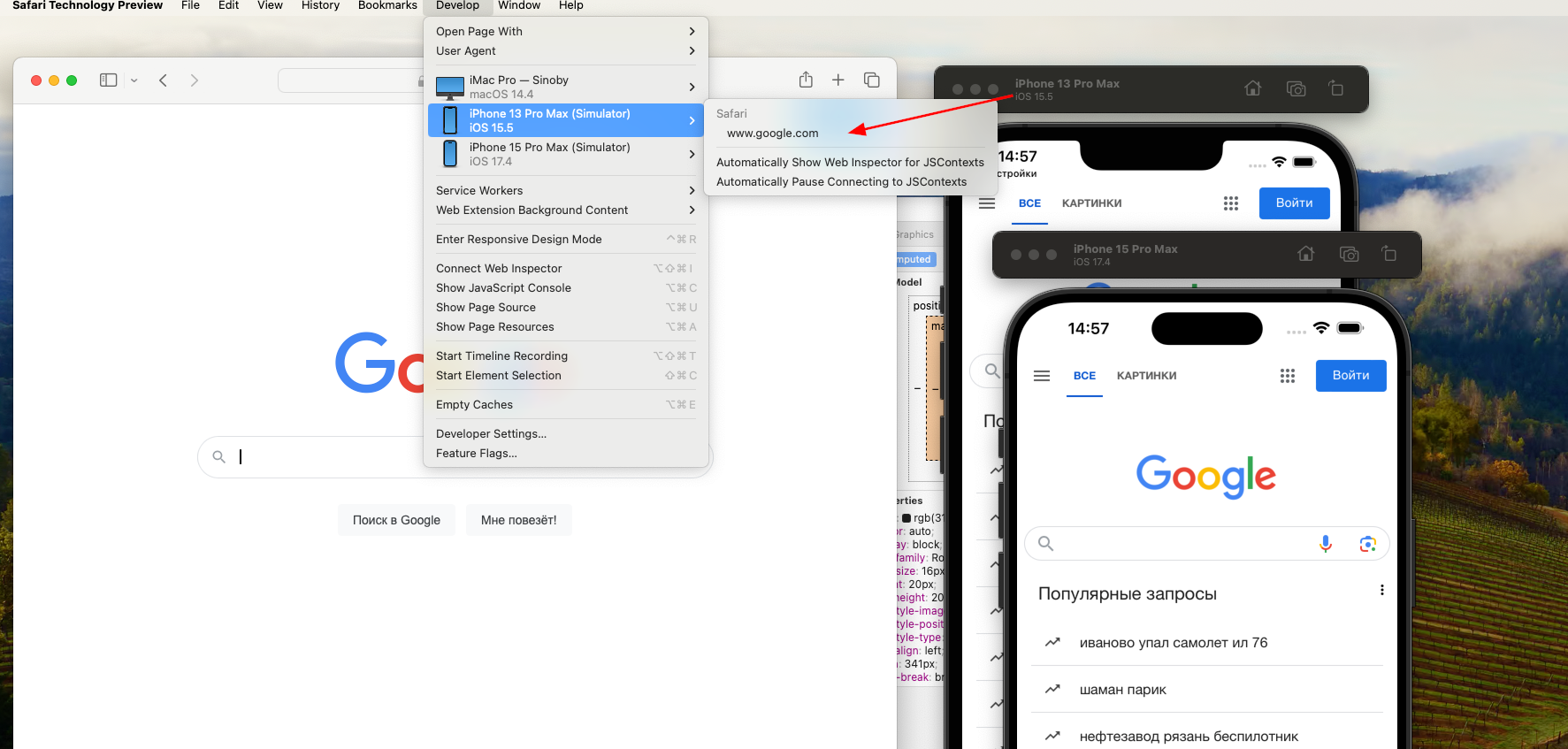
Task: Tap Войти button in iPhone 13 simulator
Action: (1294, 203)
